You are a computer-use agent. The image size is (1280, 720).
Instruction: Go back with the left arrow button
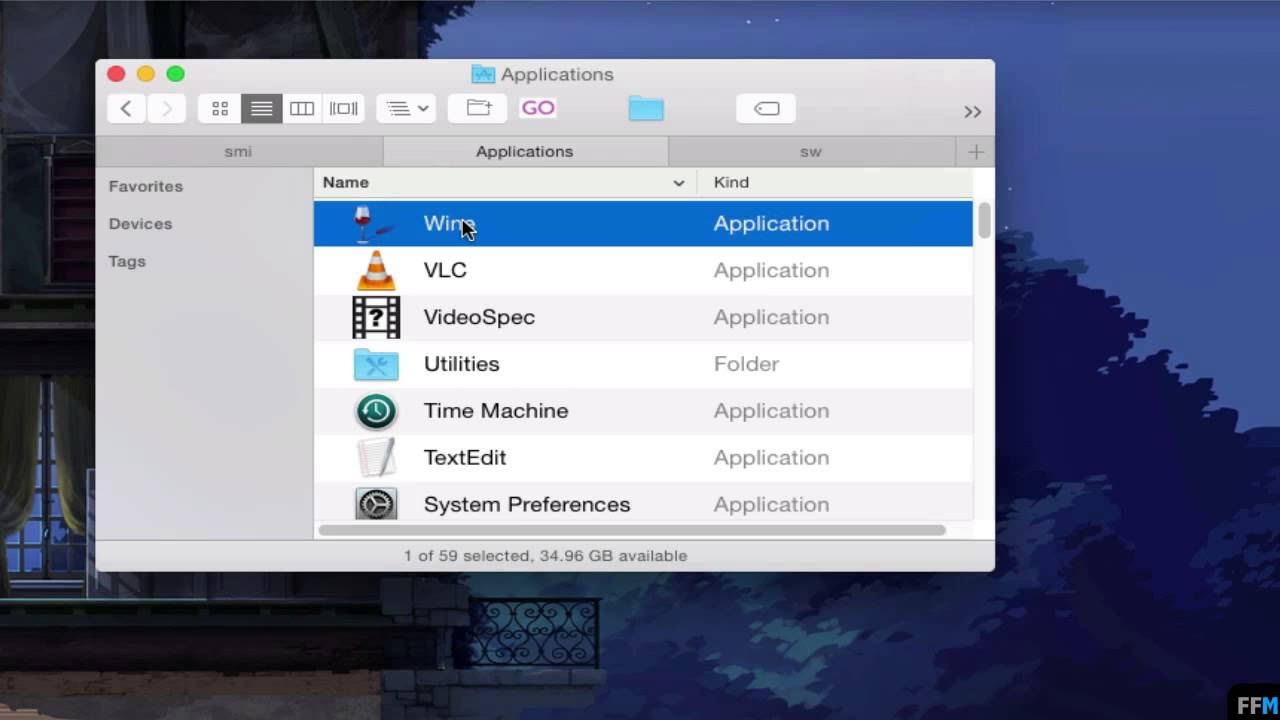click(x=126, y=109)
